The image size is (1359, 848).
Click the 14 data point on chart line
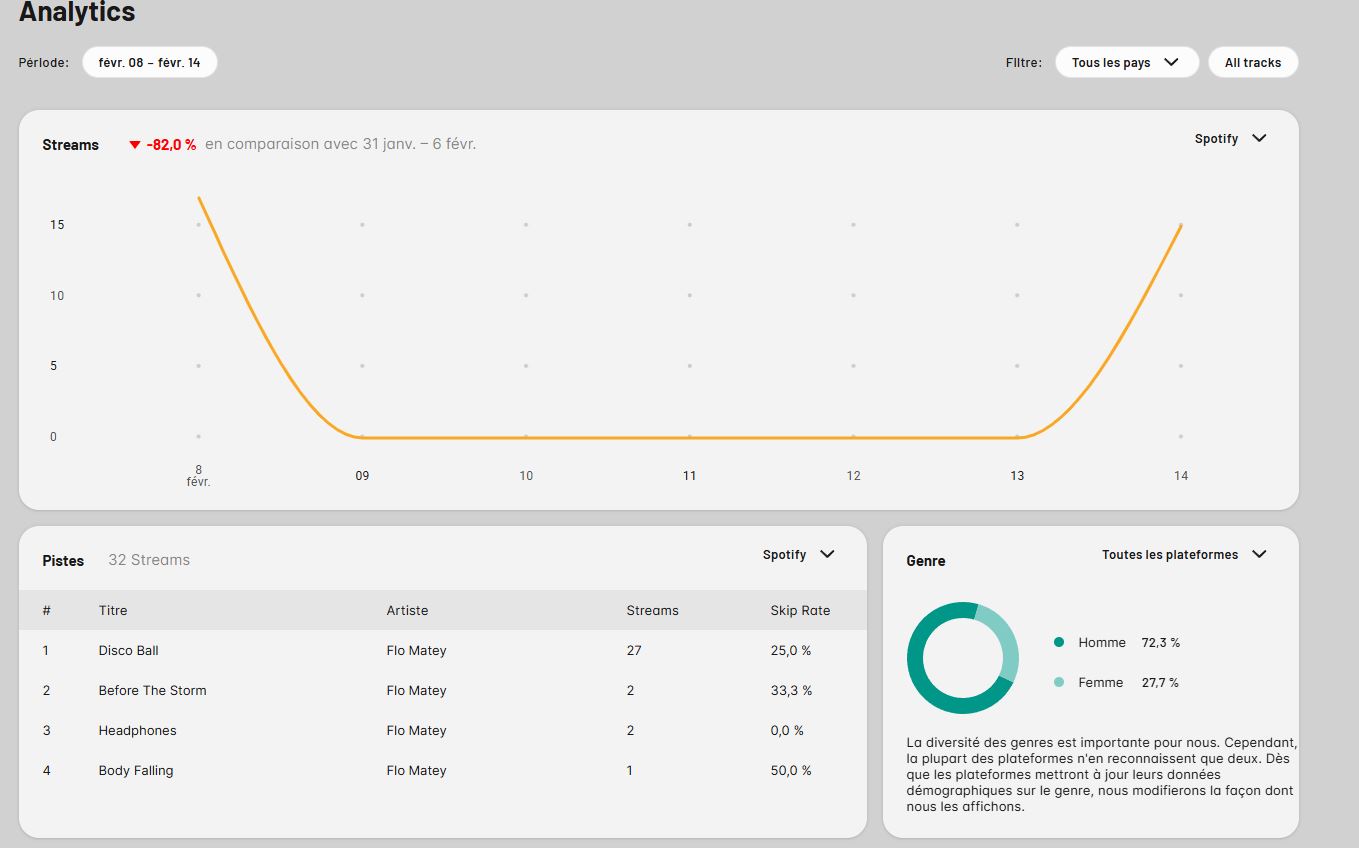click(1181, 225)
